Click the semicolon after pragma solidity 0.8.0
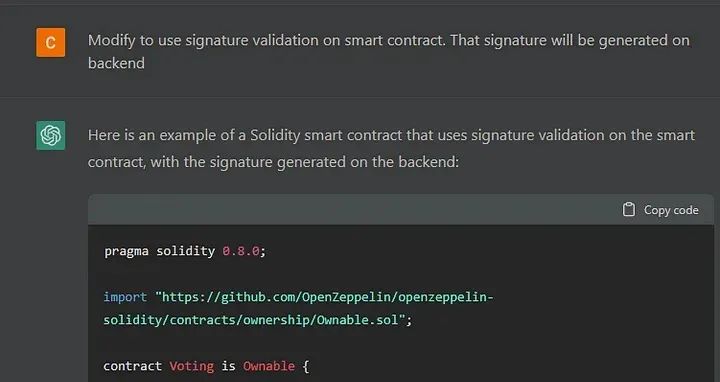Viewport: 720px width, 382px height. pyautogui.click(x=263, y=252)
